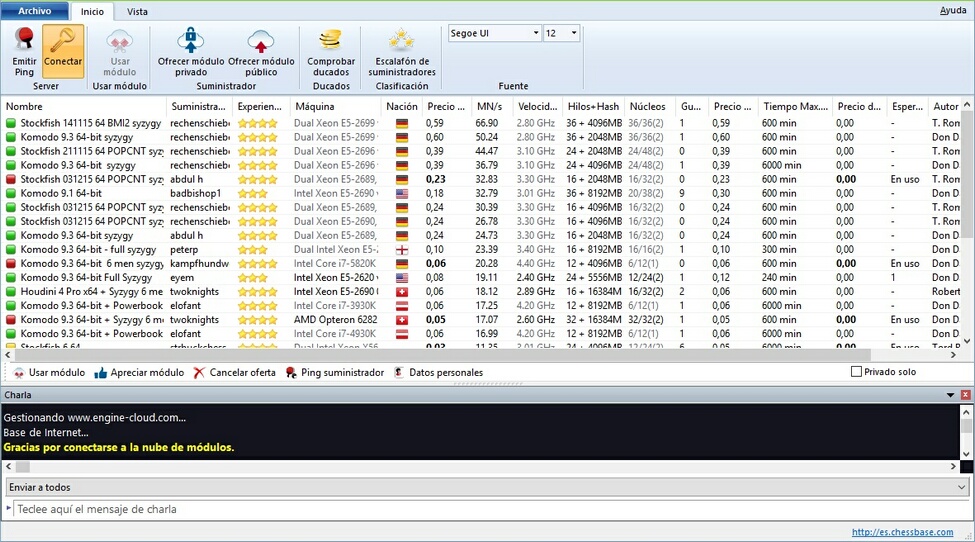Open Datos personales
This screenshot has height=542, width=975.
[x=400, y=373]
